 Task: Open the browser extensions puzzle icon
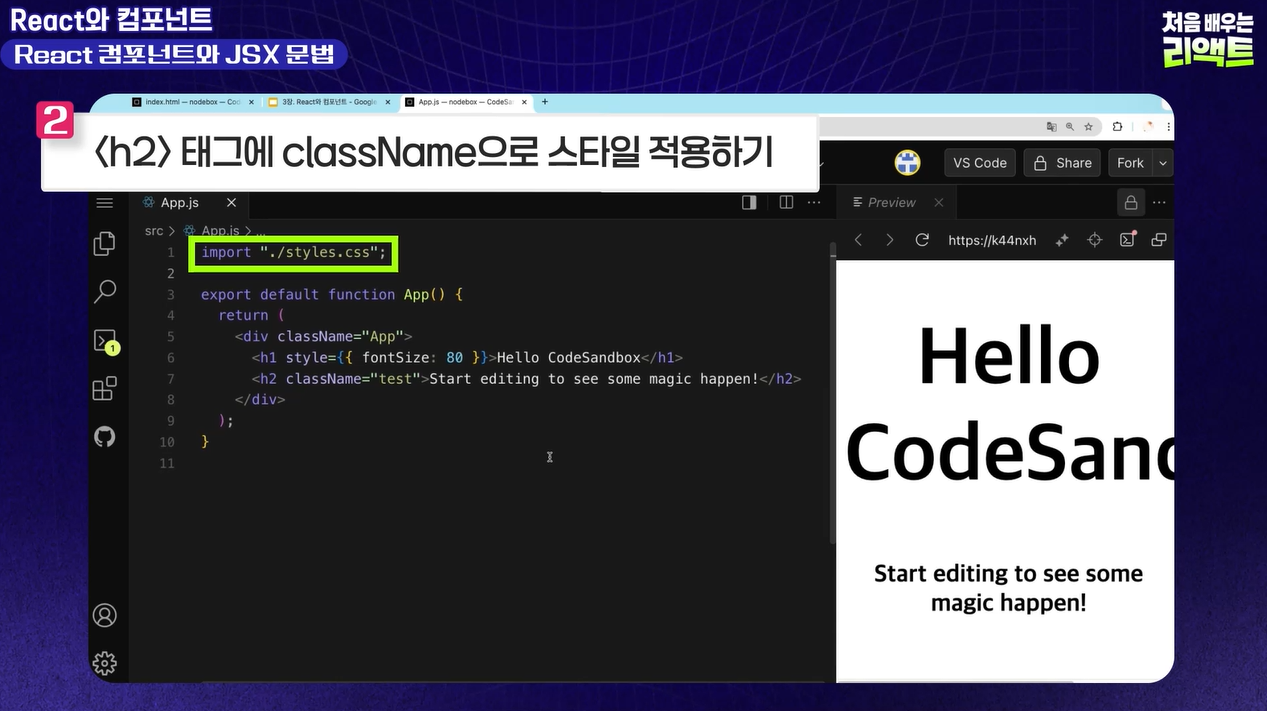coord(1118,127)
